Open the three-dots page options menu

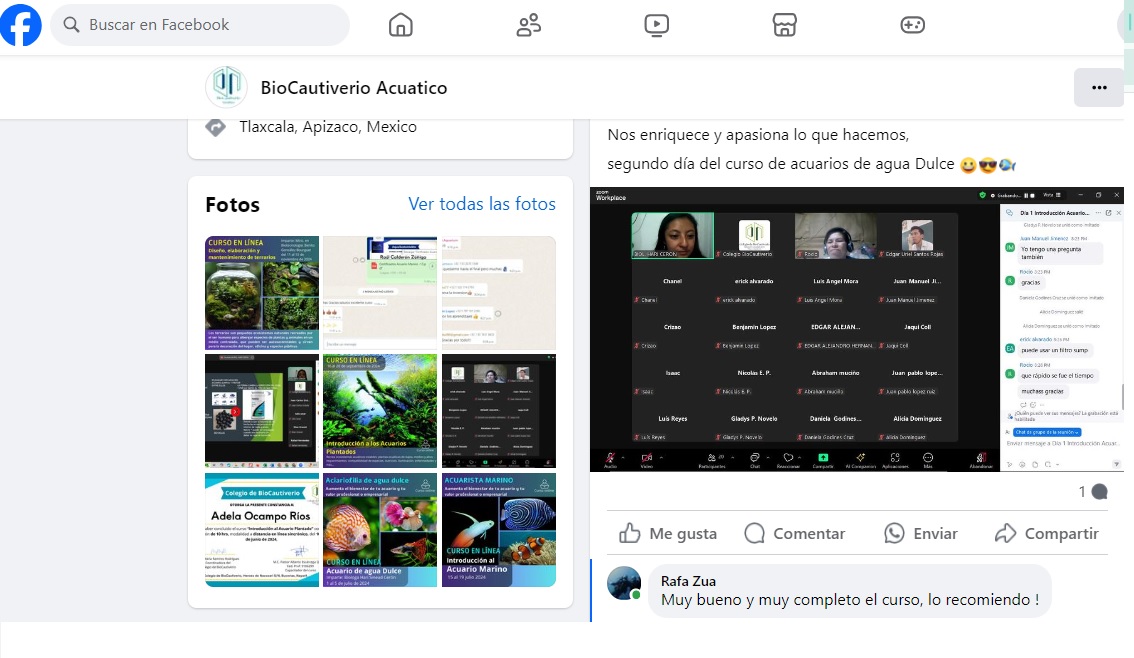point(1099,88)
